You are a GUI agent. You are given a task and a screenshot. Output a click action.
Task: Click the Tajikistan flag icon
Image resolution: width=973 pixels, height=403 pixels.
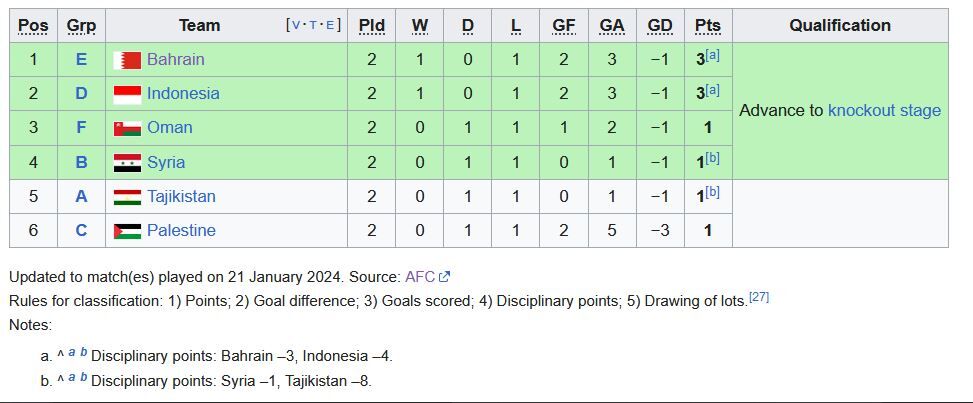tap(127, 197)
